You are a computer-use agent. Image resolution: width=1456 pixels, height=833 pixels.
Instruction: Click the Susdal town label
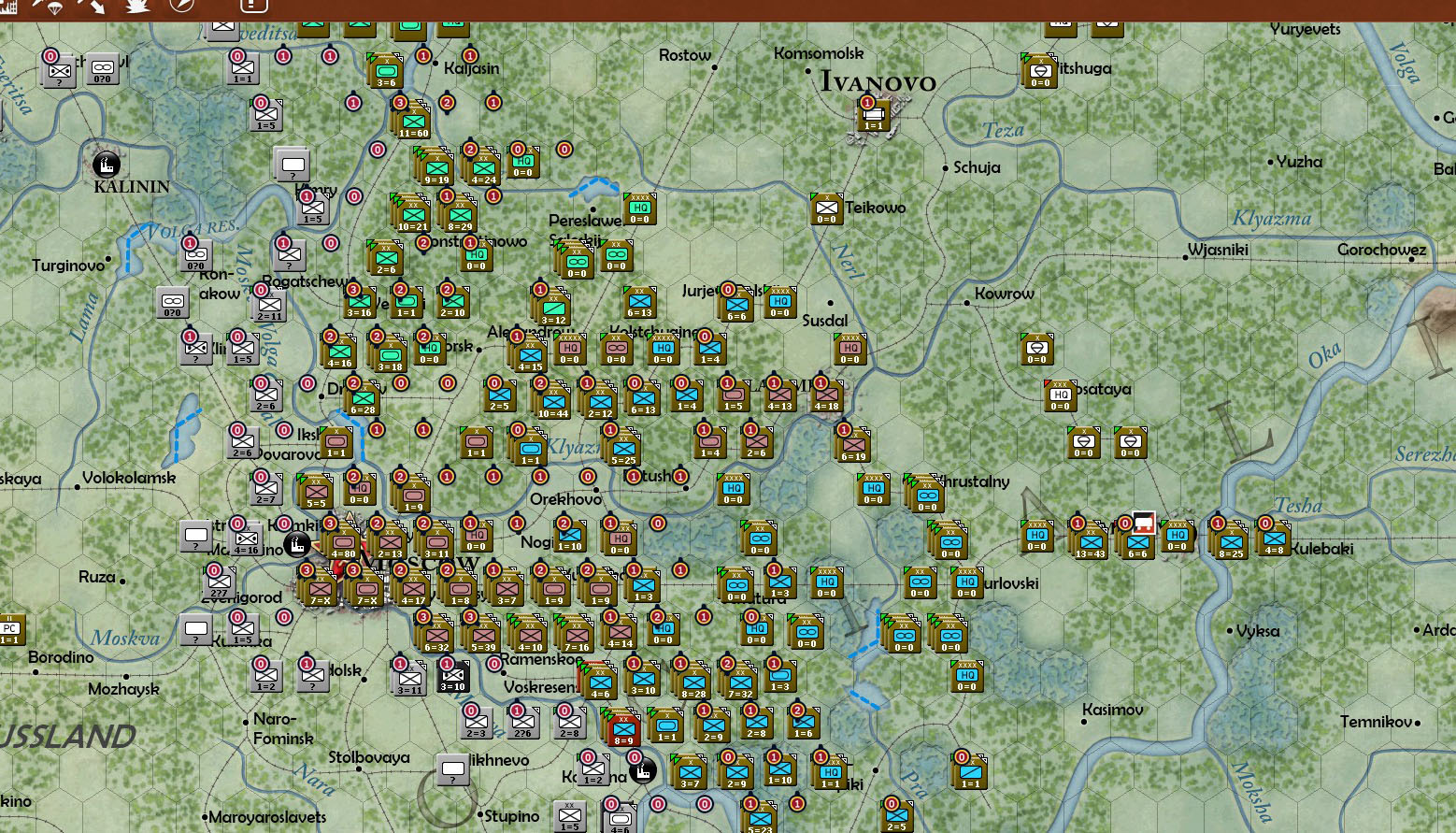pos(825,321)
